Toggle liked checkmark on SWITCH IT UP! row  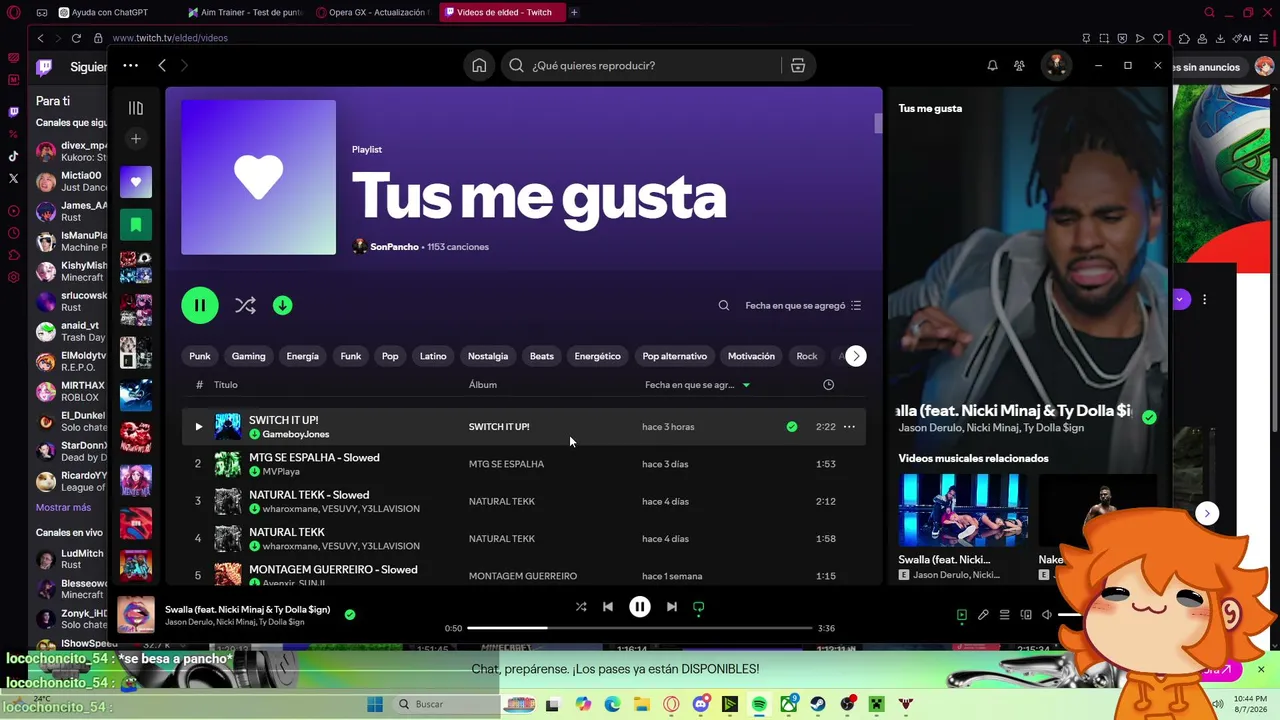pyautogui.click(x=792, y=427)
